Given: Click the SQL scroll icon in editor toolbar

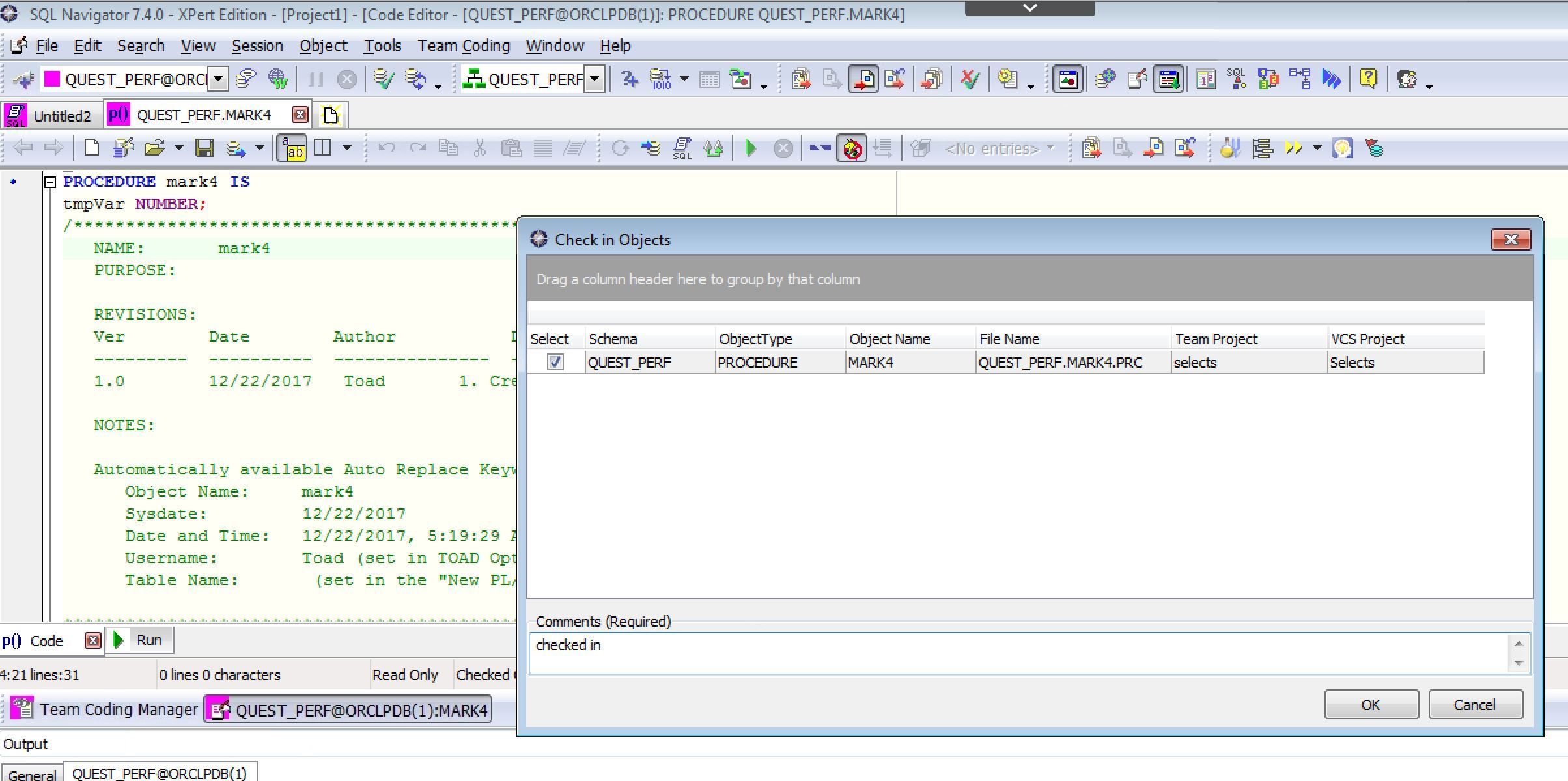Looking at the screenshot, I should click(682, 148).
